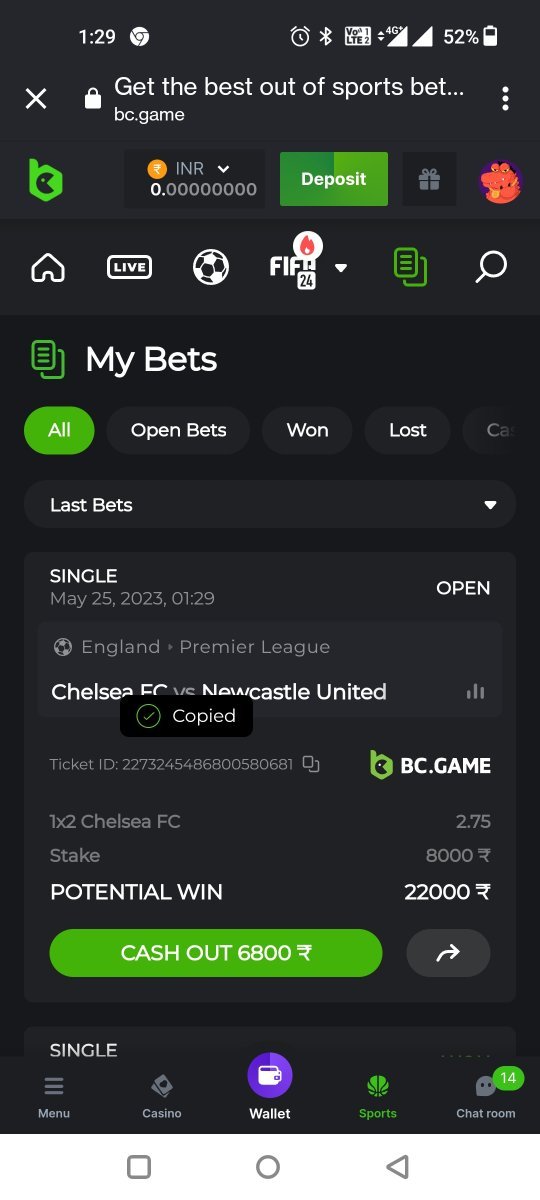540x1200 pixels.
Task: Expand the FIFA 24 dropdown arrow
Action: pos(341,268)
